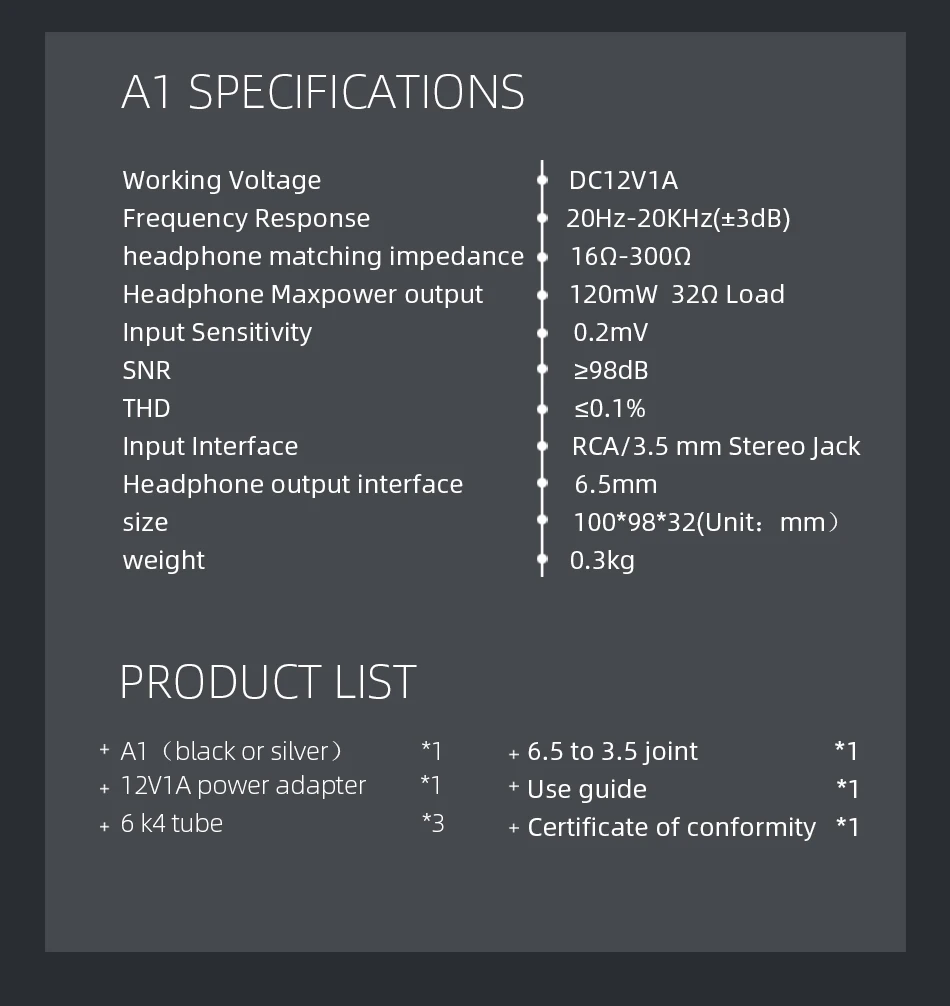
Task: Click the Input Sensitivity label
Action: [x=217, y=332]
